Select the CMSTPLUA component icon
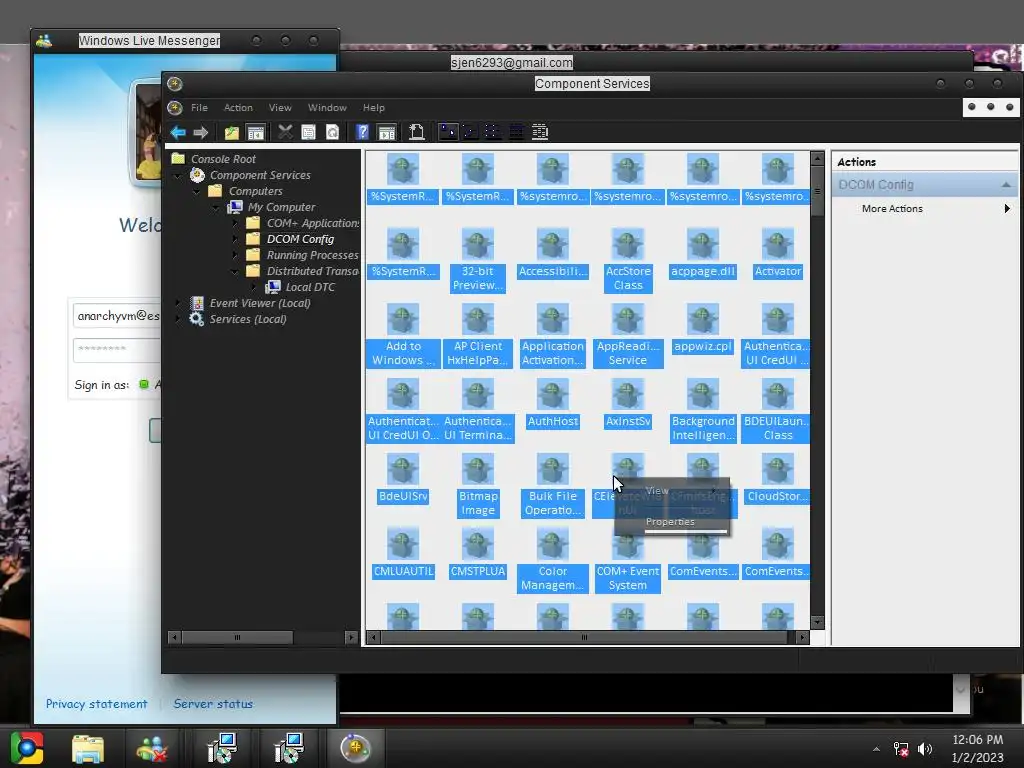Viewport: 1024px width, 768px height. 477,553
